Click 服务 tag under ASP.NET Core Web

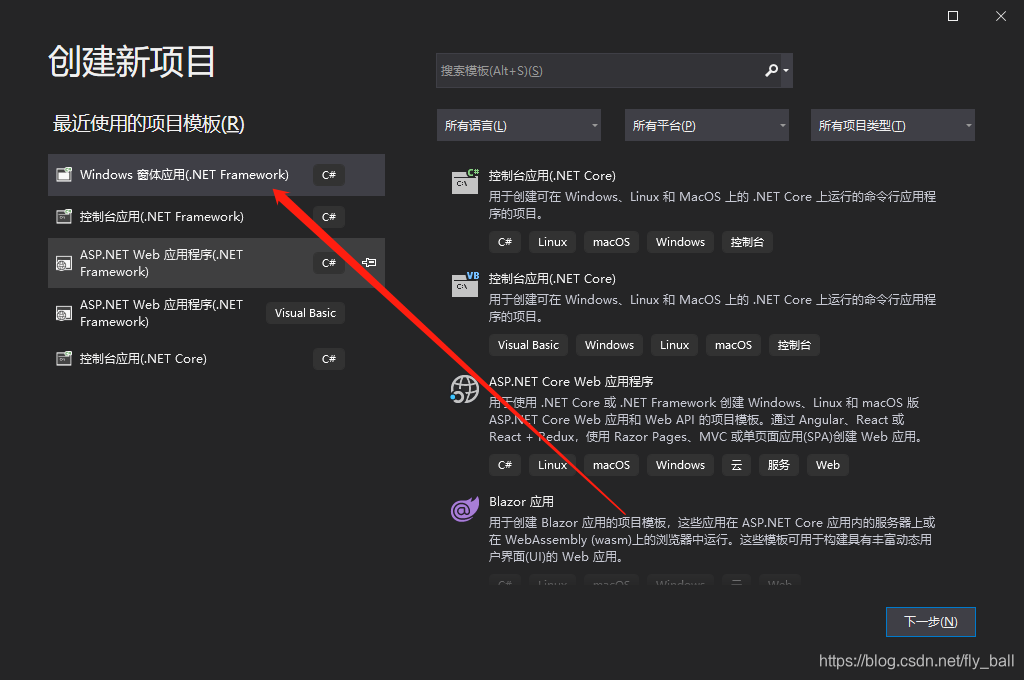[x=778, y=465]
